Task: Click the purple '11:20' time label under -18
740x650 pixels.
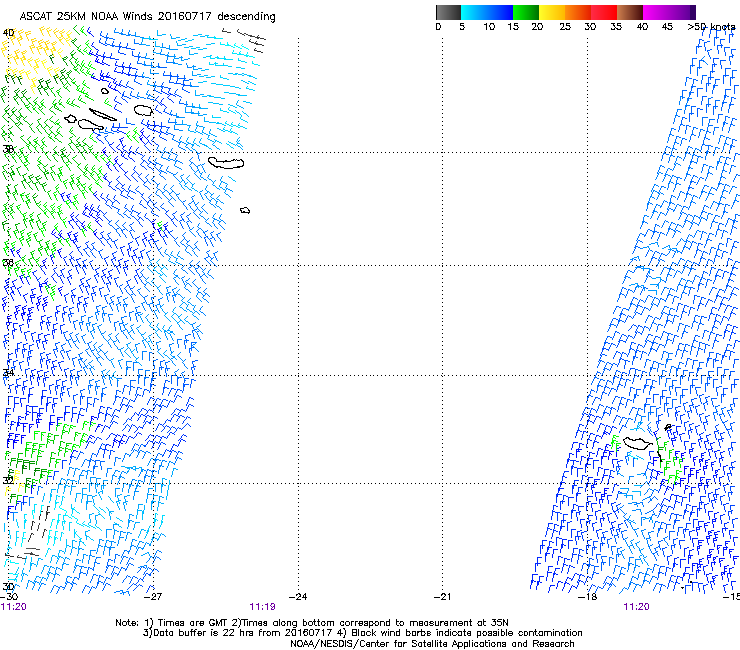Action: click(636, 607)
